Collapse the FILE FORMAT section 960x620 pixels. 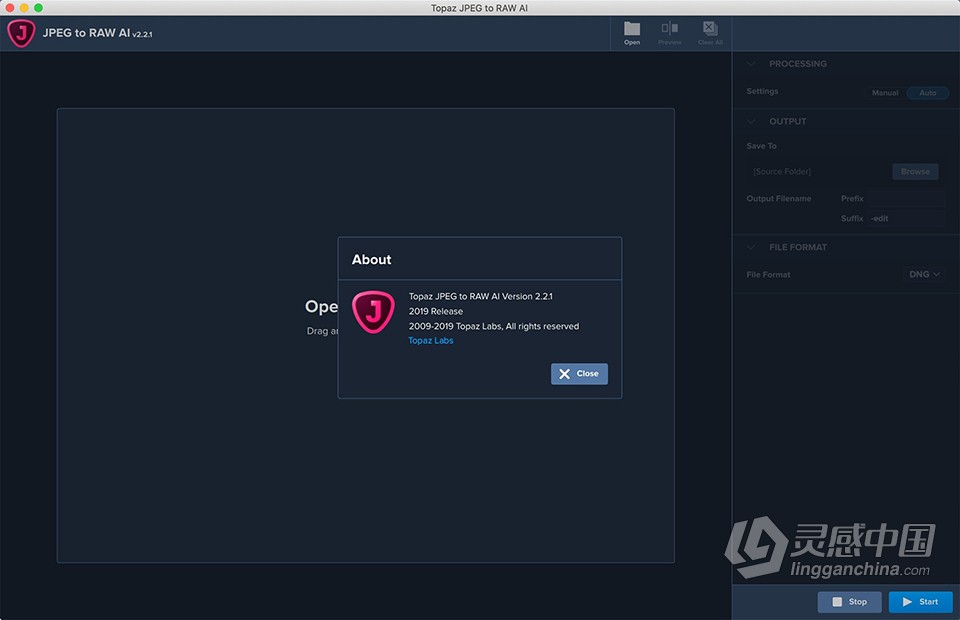pos(751,247)
